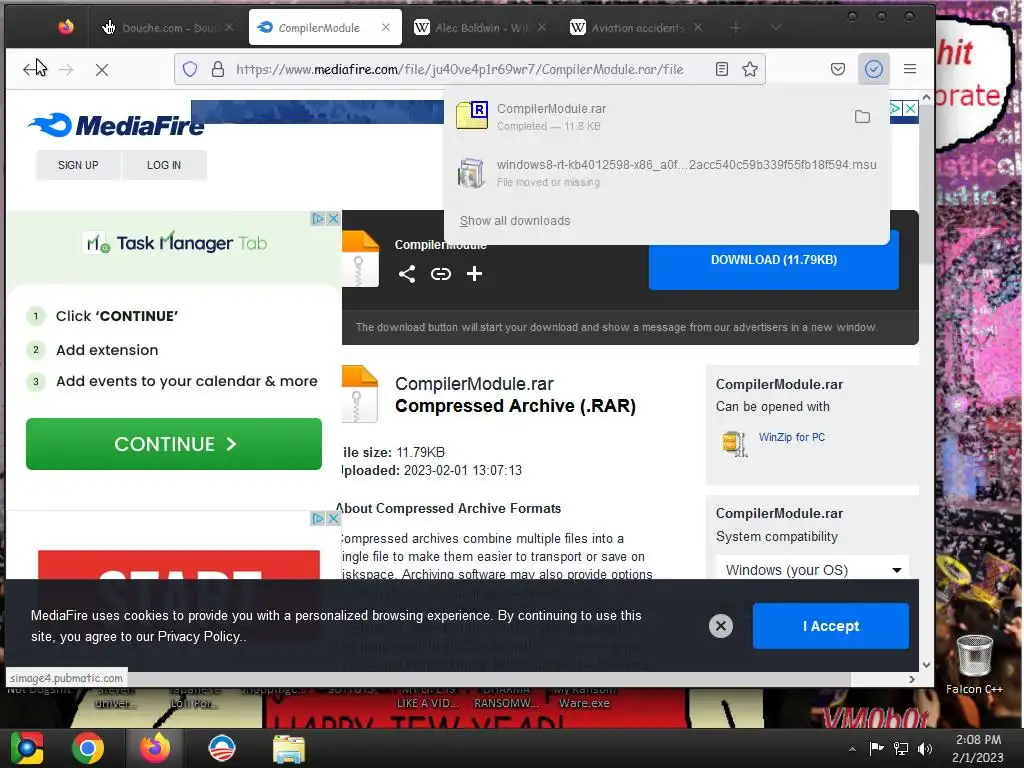Open new tab with plus button

[735, 27]
